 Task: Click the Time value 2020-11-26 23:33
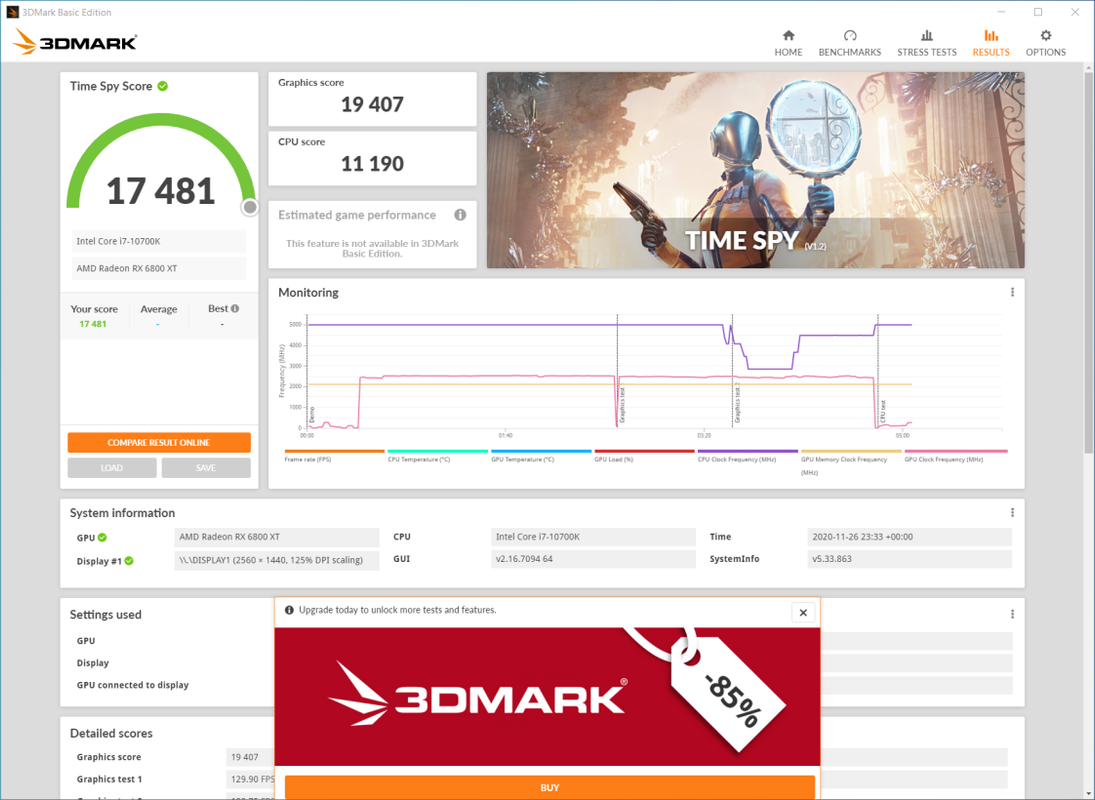click(909, 537)
